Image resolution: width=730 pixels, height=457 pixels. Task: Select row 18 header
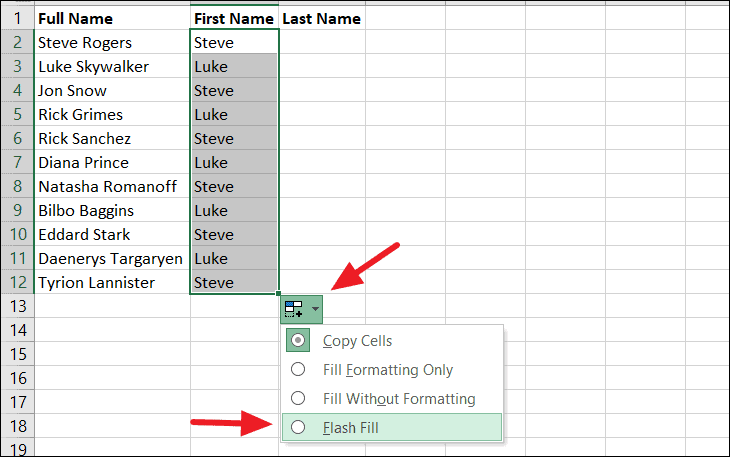pyautogui.click(x=16, y=426)
